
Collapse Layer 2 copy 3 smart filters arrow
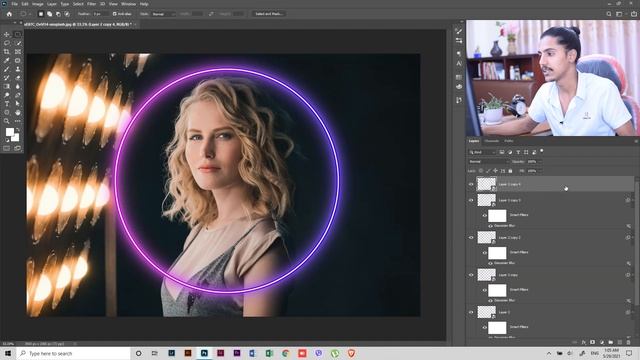[x=633, y=200]
